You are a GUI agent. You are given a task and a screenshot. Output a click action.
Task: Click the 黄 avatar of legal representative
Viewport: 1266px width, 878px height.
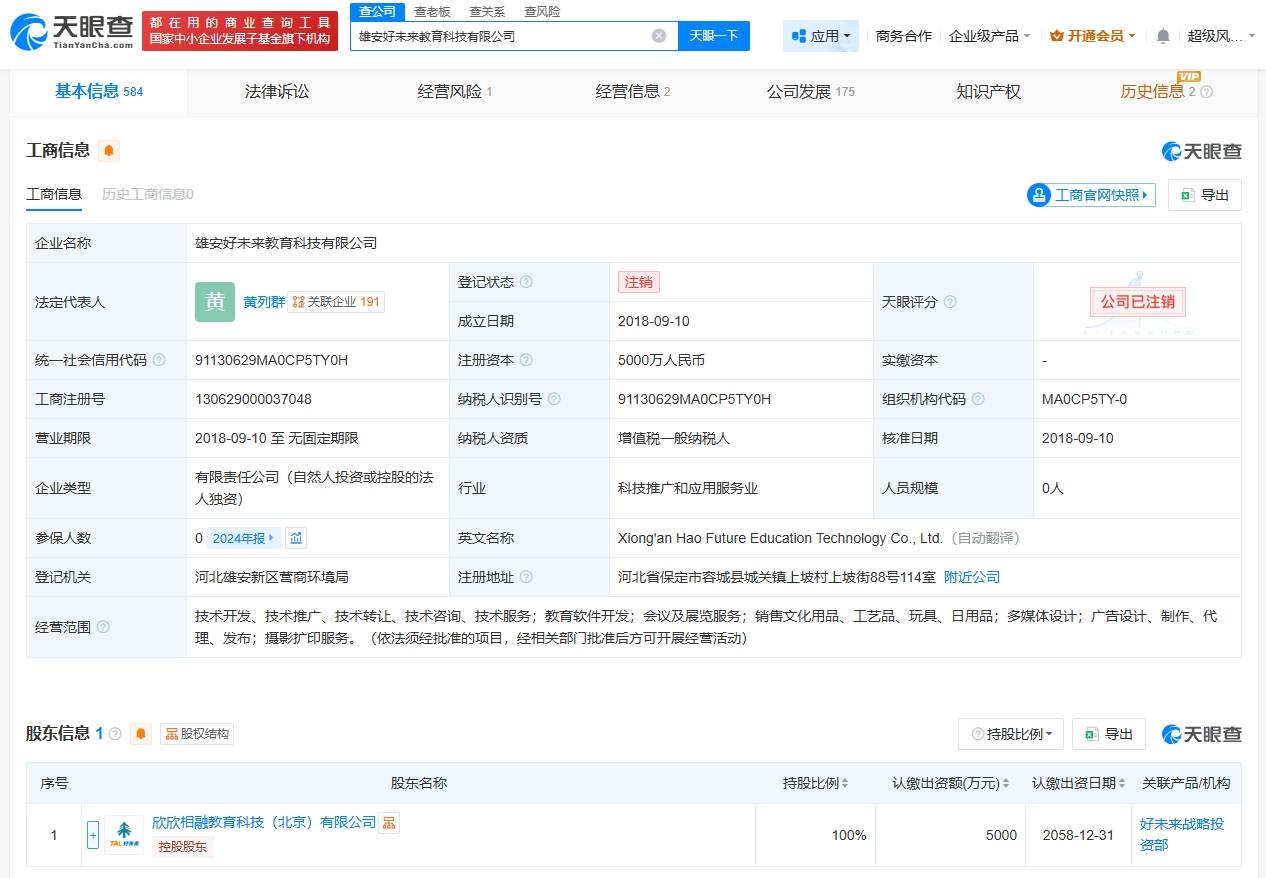coord(215,302)
